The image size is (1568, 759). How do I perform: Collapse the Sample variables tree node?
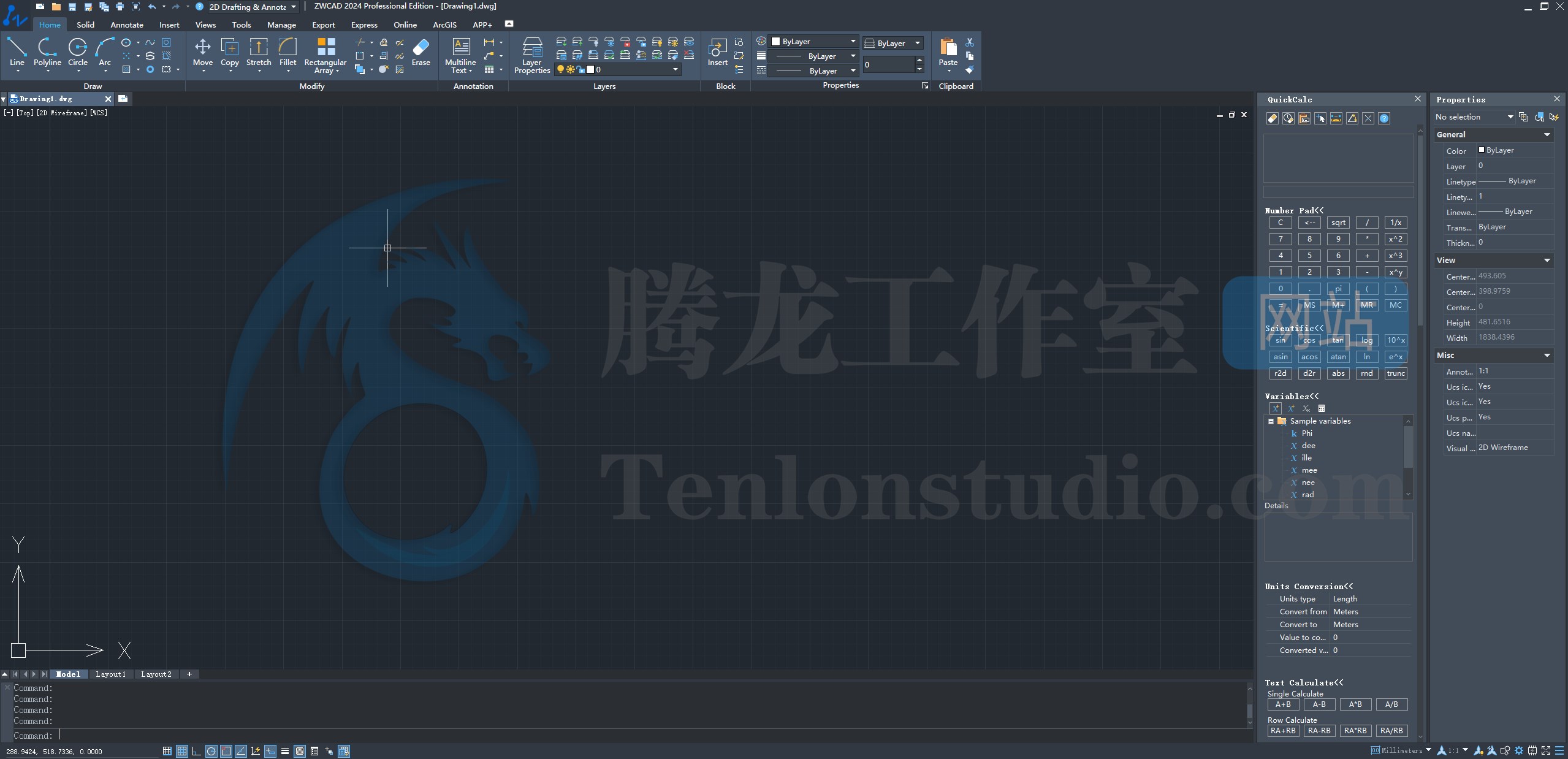pos(1271,421)
